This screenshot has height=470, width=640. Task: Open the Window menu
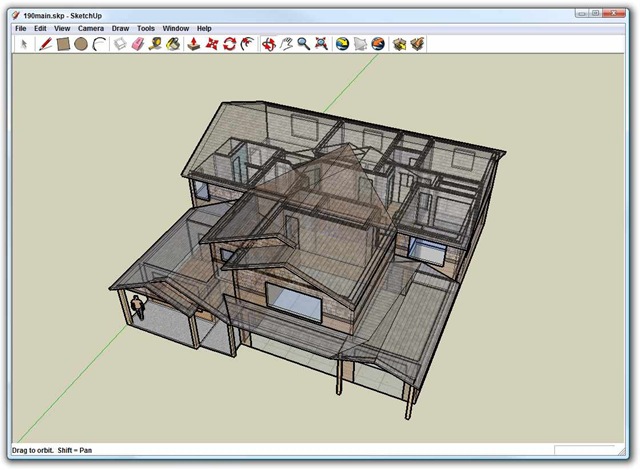click(175, 28)
